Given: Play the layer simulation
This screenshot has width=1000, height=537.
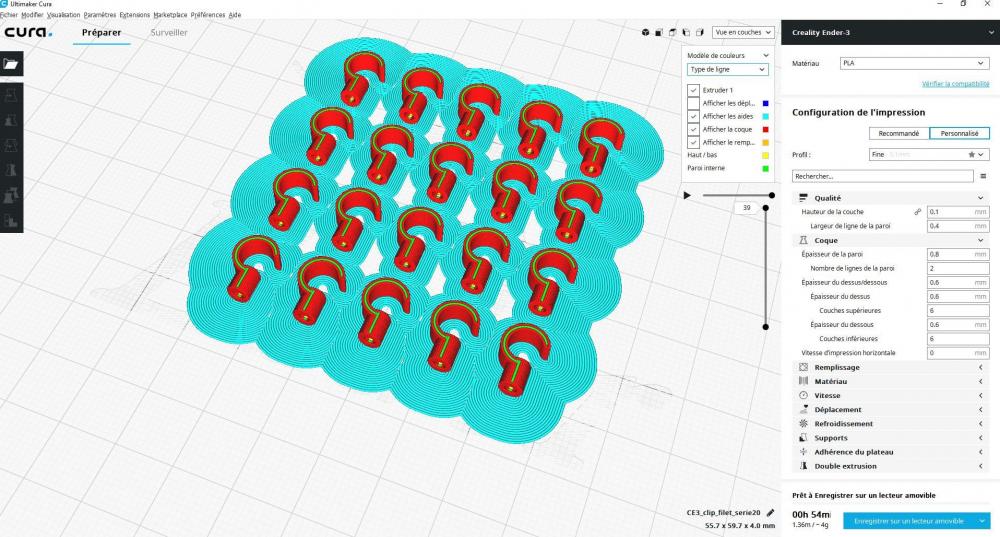Looking at the screenshot, I should [x=687, y=195].
